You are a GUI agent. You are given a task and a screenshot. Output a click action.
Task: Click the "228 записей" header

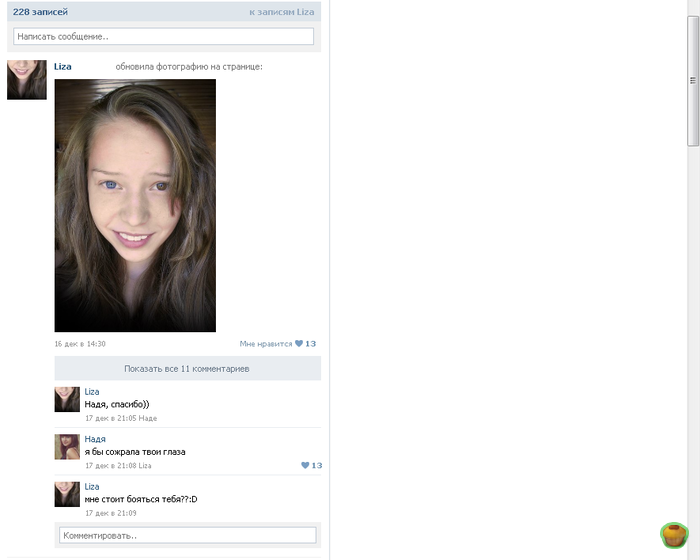pos(40,12)
